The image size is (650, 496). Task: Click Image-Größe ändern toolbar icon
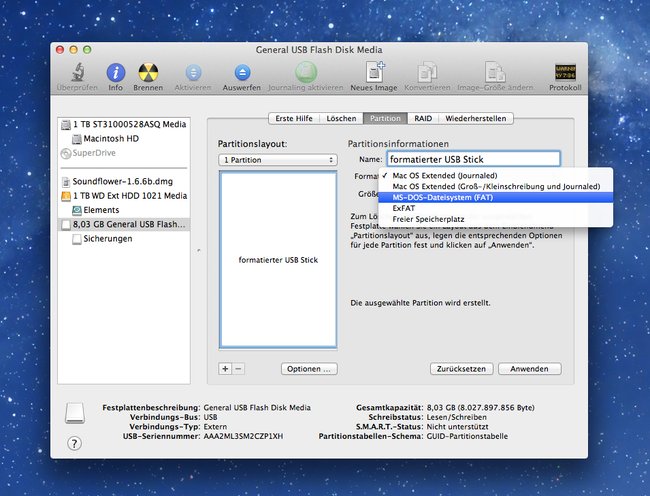point(495,72)
